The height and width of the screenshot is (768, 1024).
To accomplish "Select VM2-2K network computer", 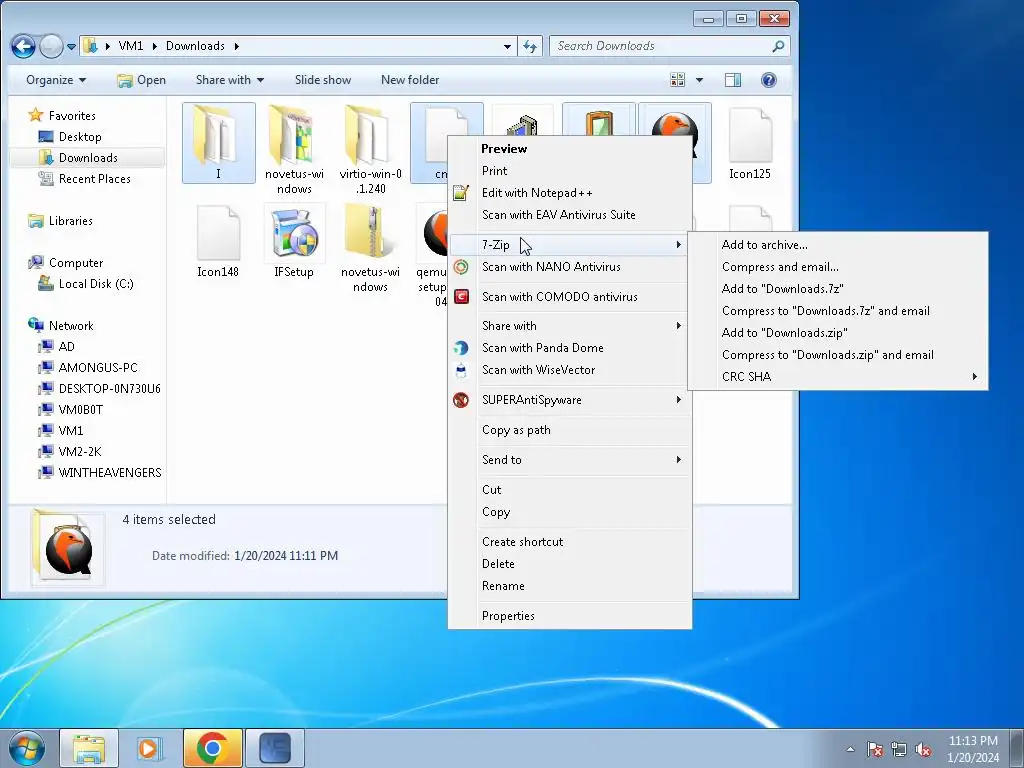I will pos(70,451).
